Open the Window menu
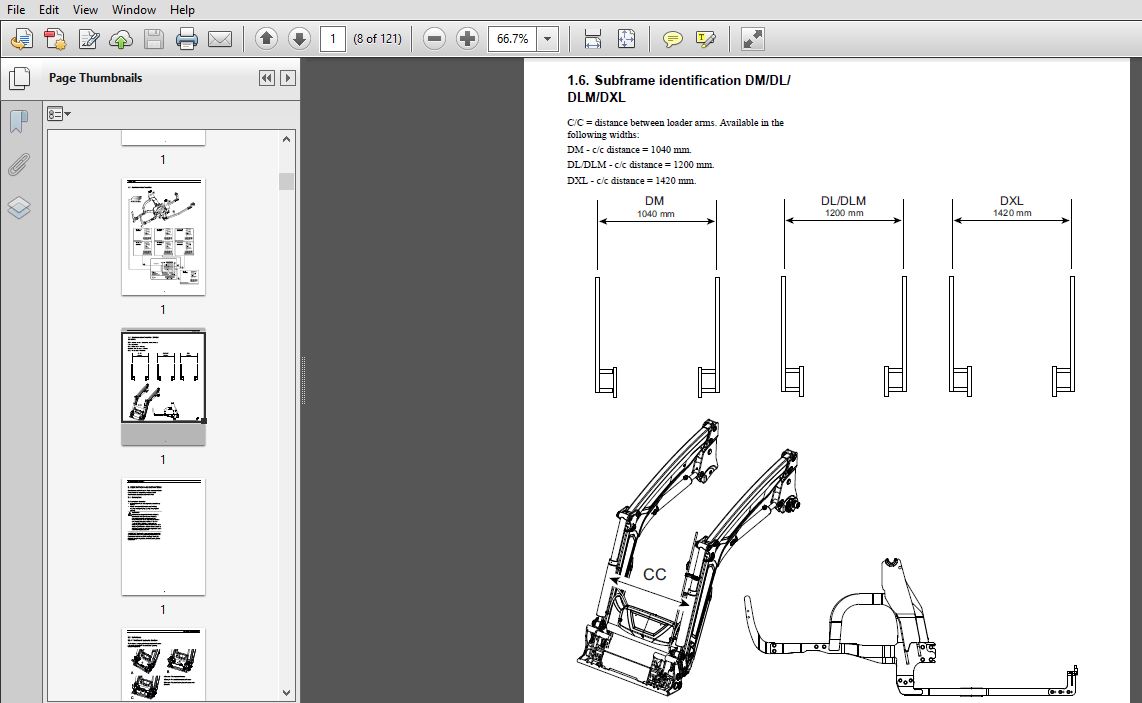The width and height of the screenshot is (1142, 703). click(133, 9)
